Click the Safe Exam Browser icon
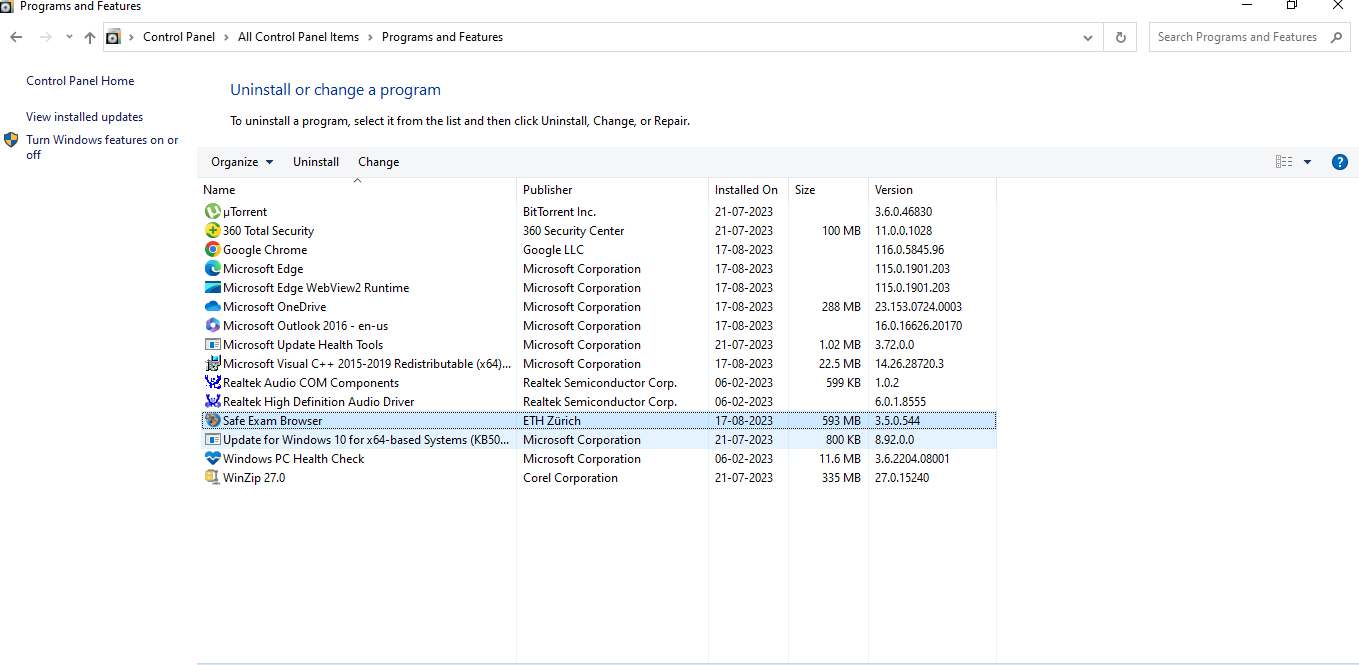 click(212, 421)
